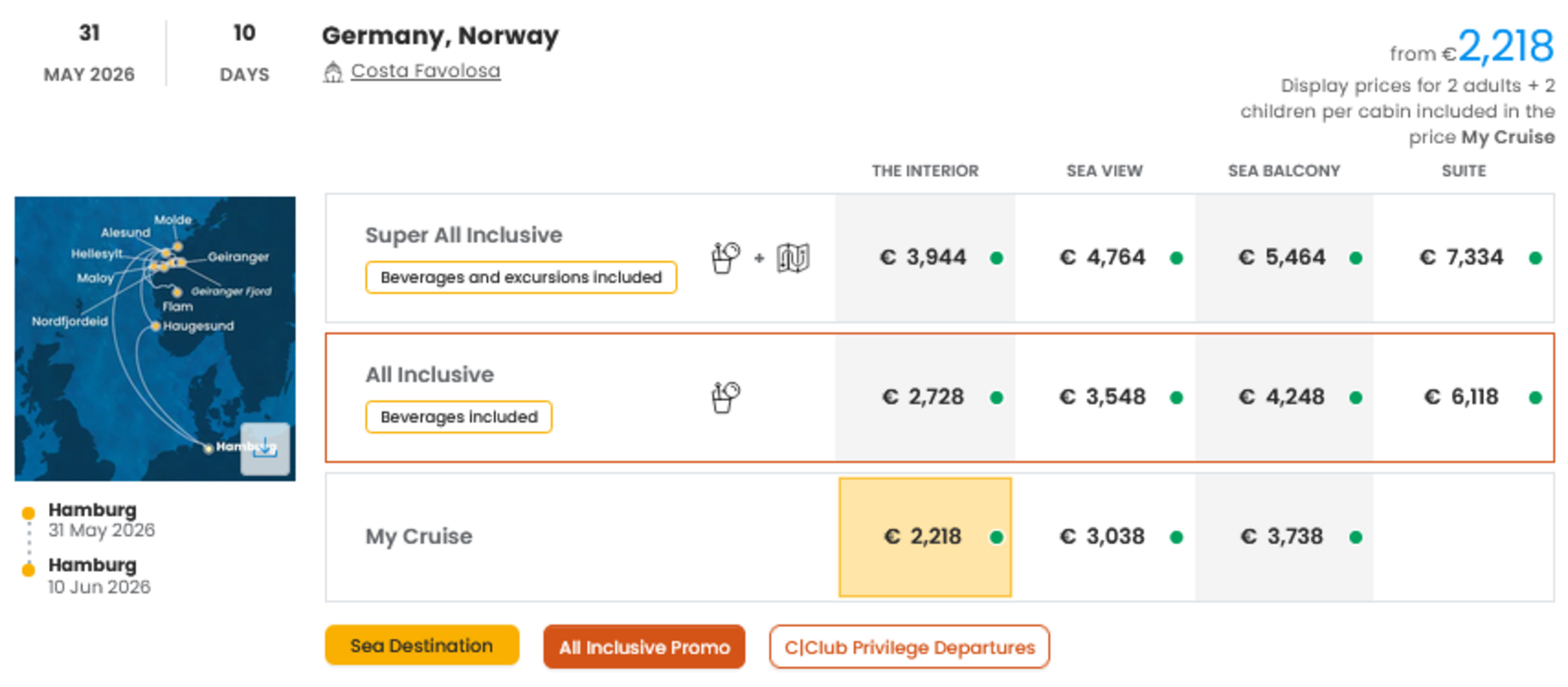This screenshot has height=687, width=1568.
Task: Click the Sea Destination button
Action: coord(421,646)
